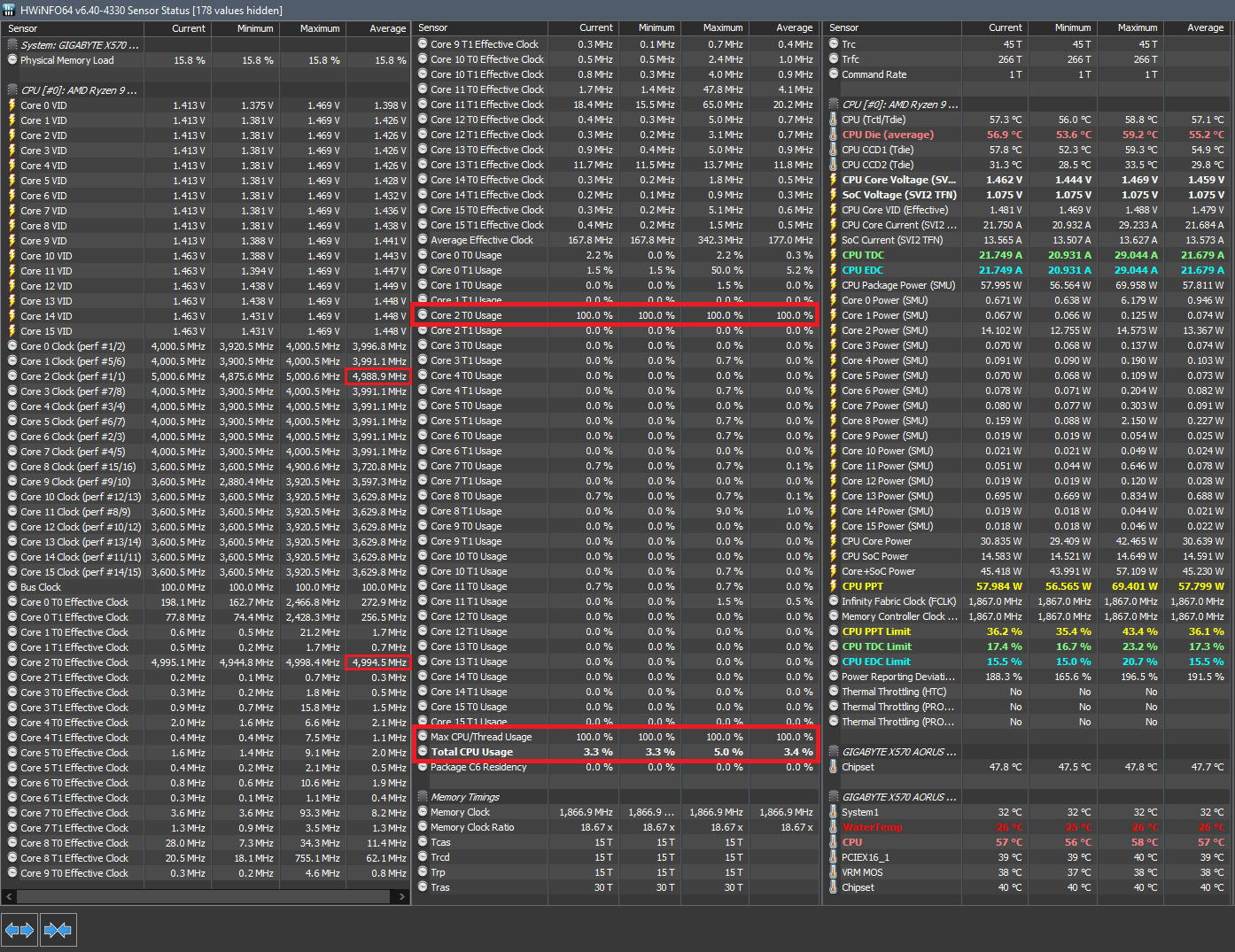Click the expand columns arrows button
The width and height of the screenshot is (1235, 952).
click(x=19, y=930)
